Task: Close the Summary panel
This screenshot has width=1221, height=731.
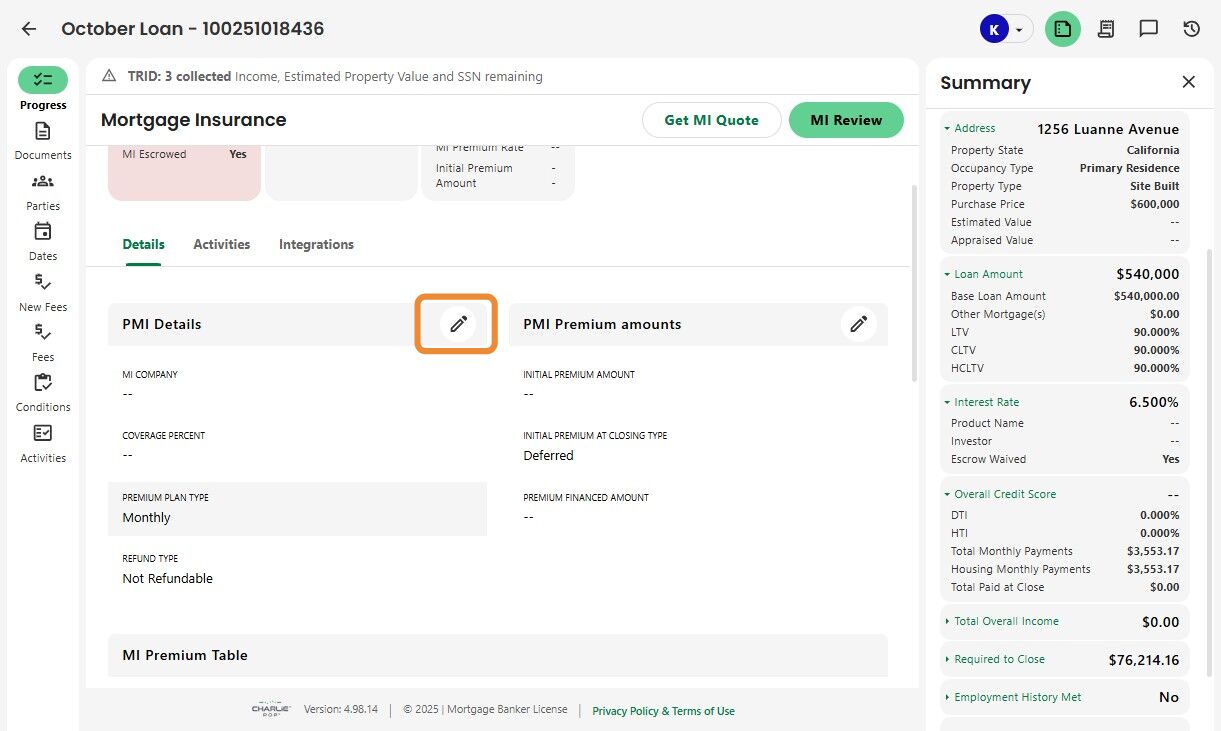Action: 1188,82
